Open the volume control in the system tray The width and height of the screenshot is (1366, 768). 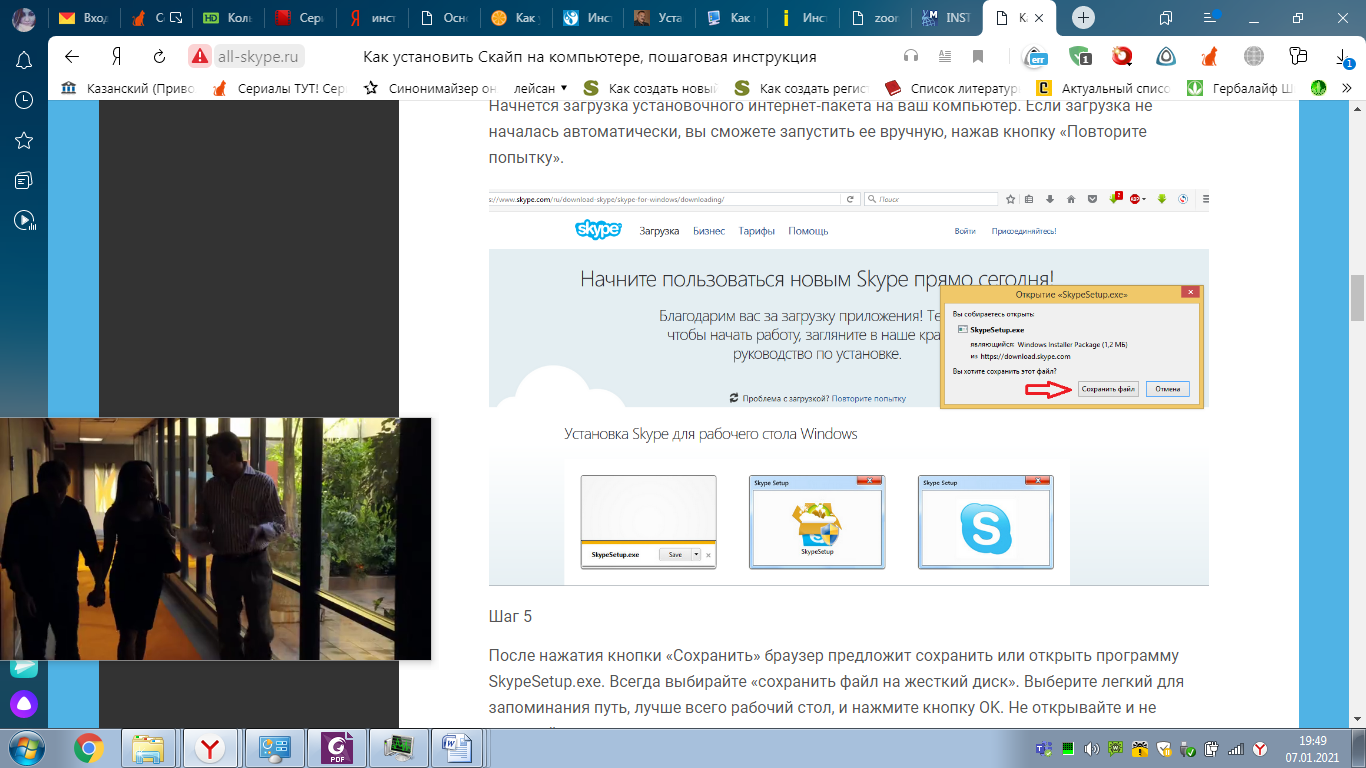pos(1091,748)
